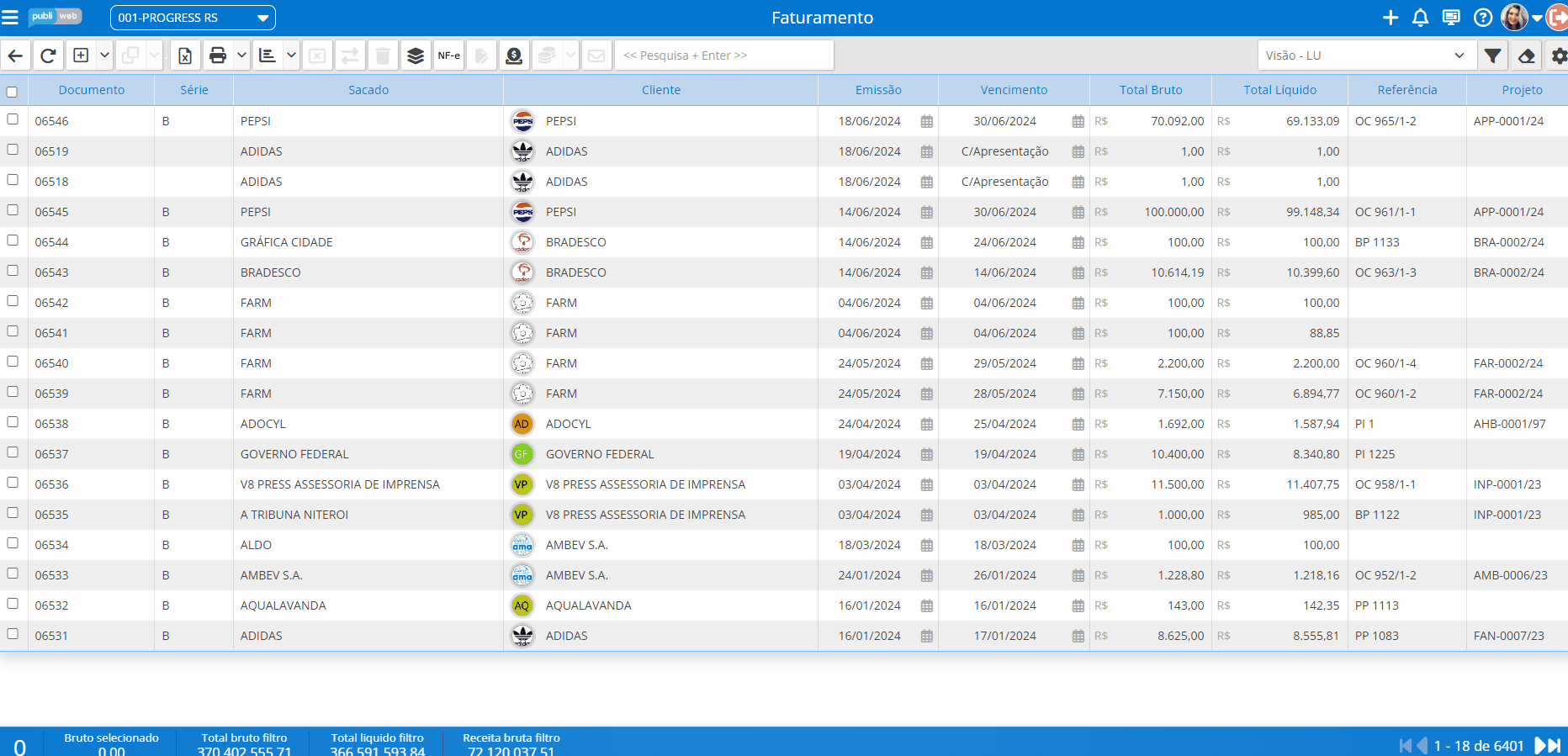The width and height of the screenshot is (1568, 756).
Task: Sort by the Série column header
Action: [194, 90]
